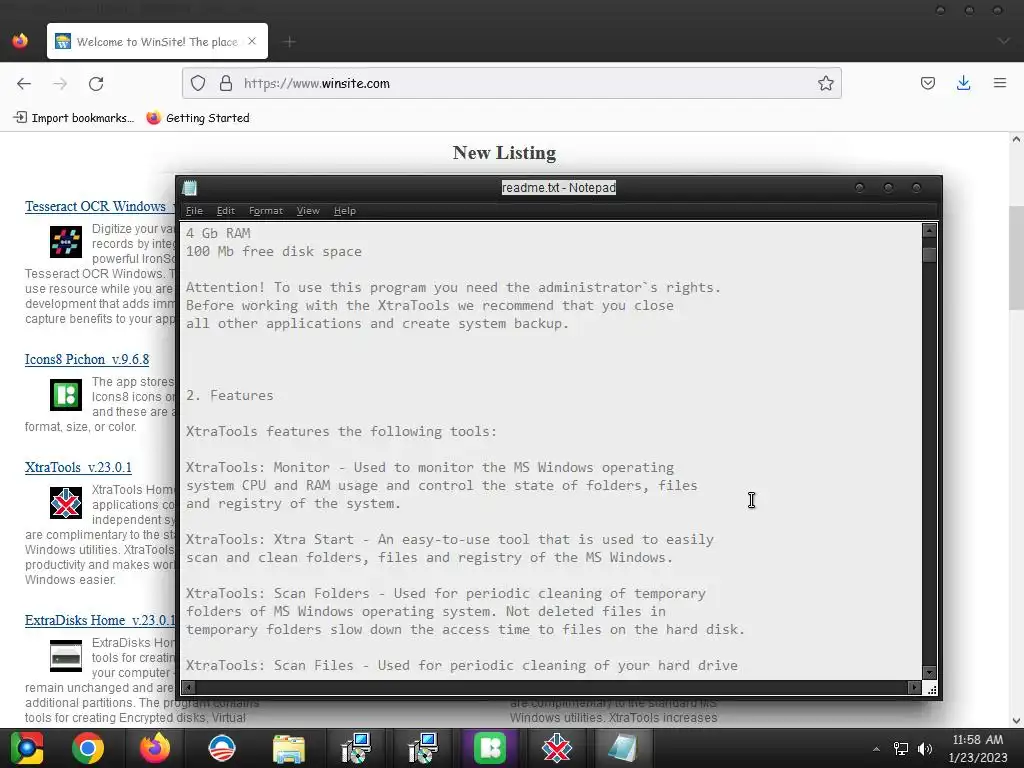Open a new Firefox tab
Screen dimensions: 1024x768
pyautogui.click(x=290, y=42)
